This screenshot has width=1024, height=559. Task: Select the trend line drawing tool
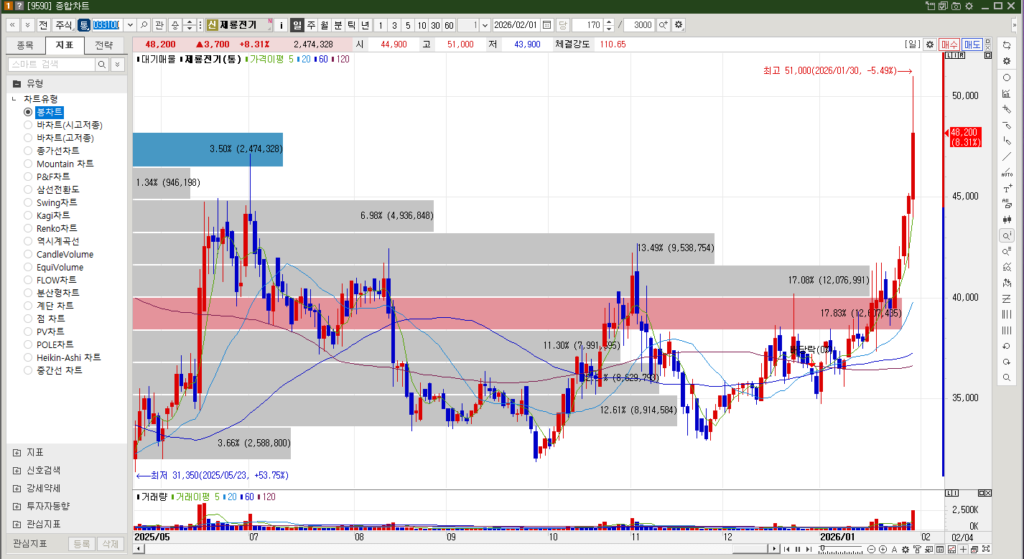pyautogui.click(x=1006, y=156)
